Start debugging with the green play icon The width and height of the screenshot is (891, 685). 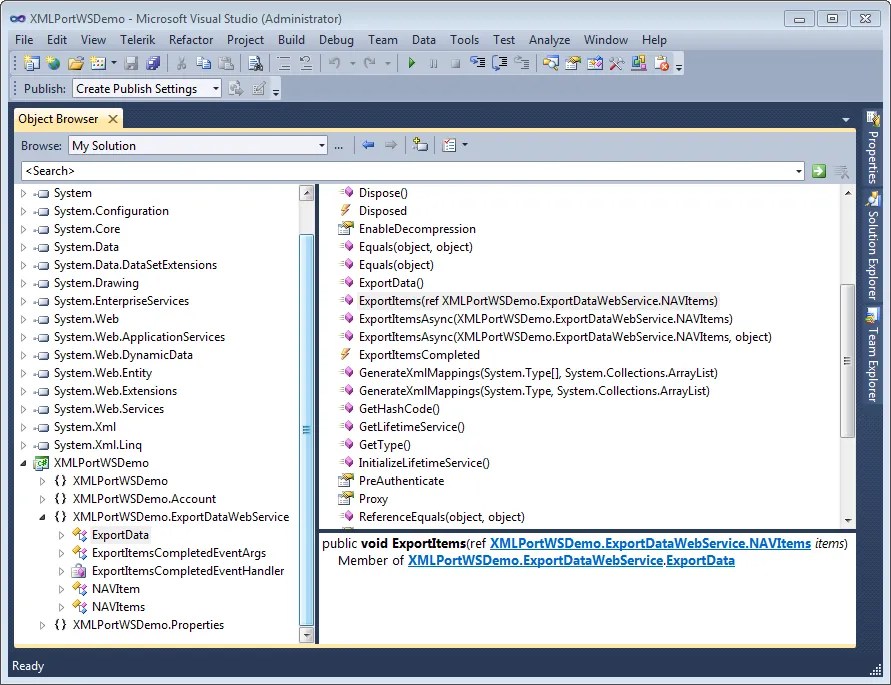pos(412,63)
